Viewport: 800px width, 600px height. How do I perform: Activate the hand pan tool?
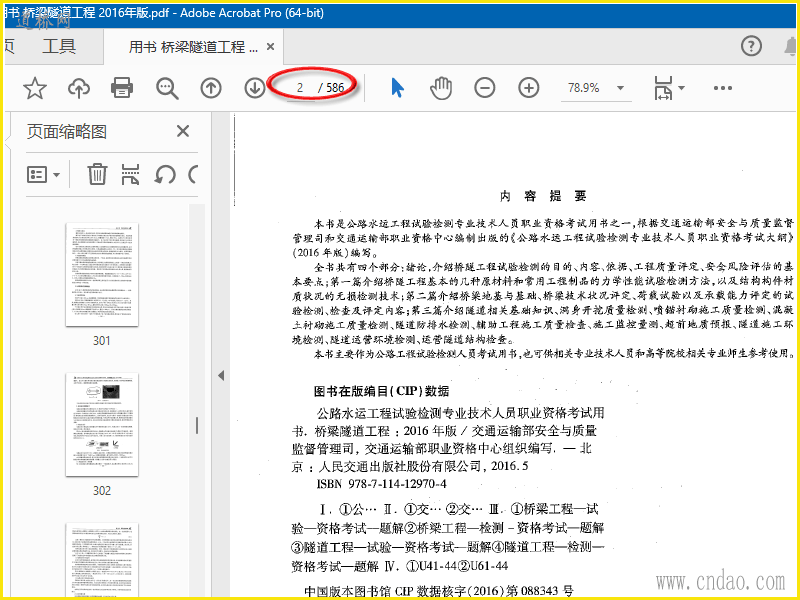(x=441, y=88)
